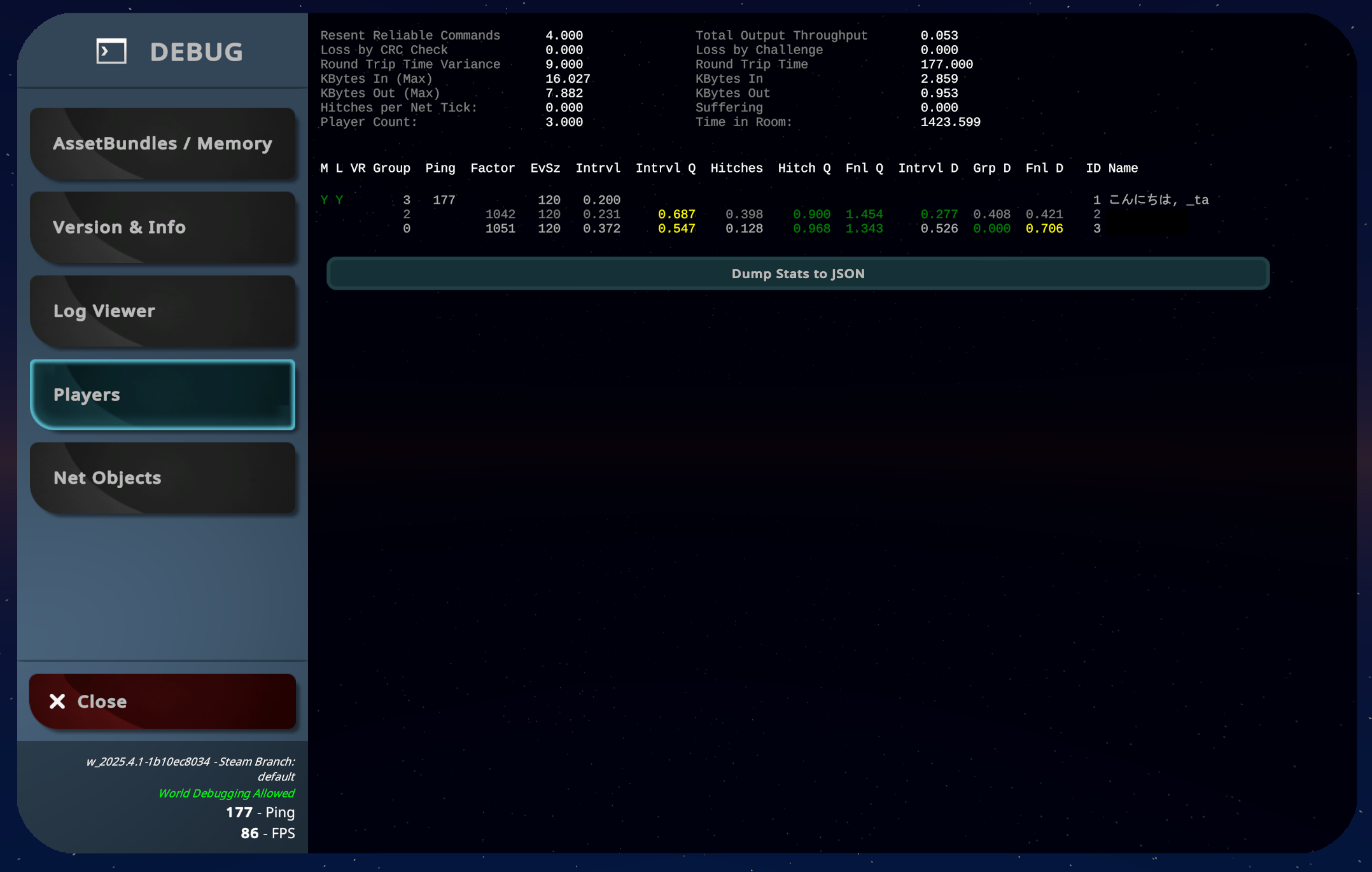The width and height of the screenshot is (1372, 872).
Task: Open the AssetBundles / Memory tab
Action: click(x=162, y=144)
